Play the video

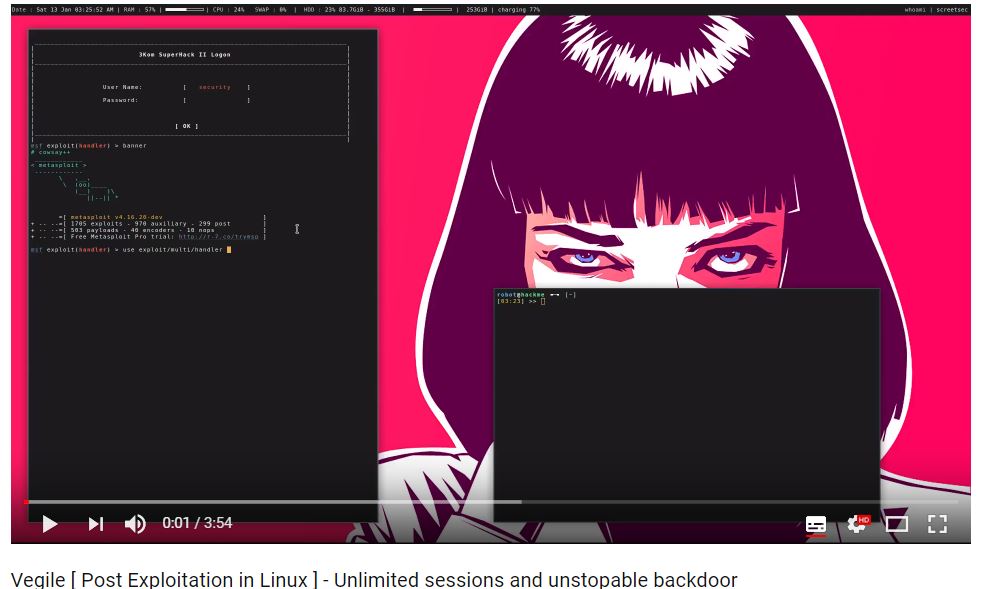50,523
